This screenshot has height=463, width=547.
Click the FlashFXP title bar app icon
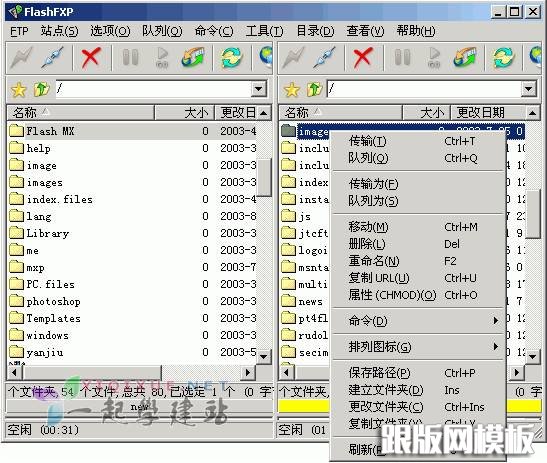click(x=15, y=12)
